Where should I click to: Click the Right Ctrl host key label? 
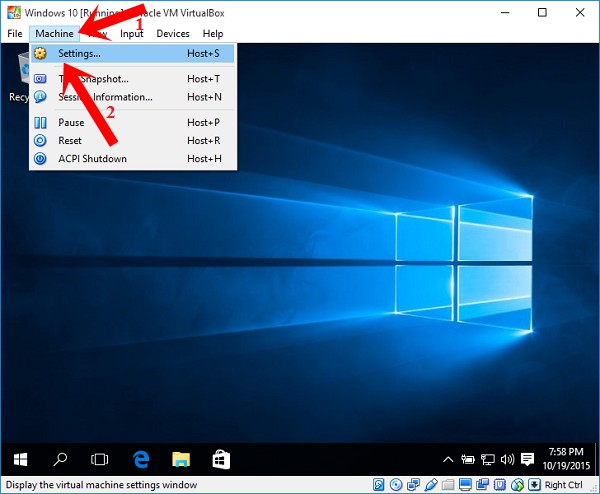[x=564, y=485]
